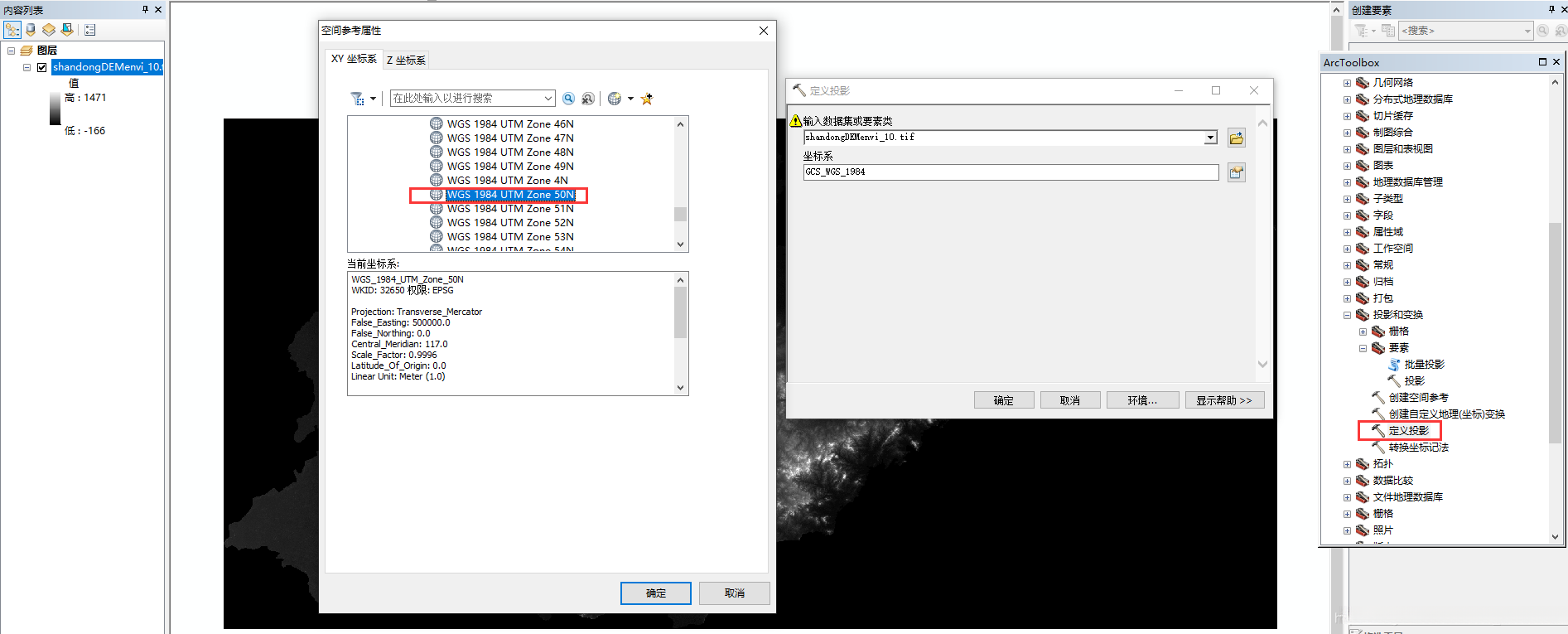
Task: Open the coordinate system properties icon button
Action: 1237,172
